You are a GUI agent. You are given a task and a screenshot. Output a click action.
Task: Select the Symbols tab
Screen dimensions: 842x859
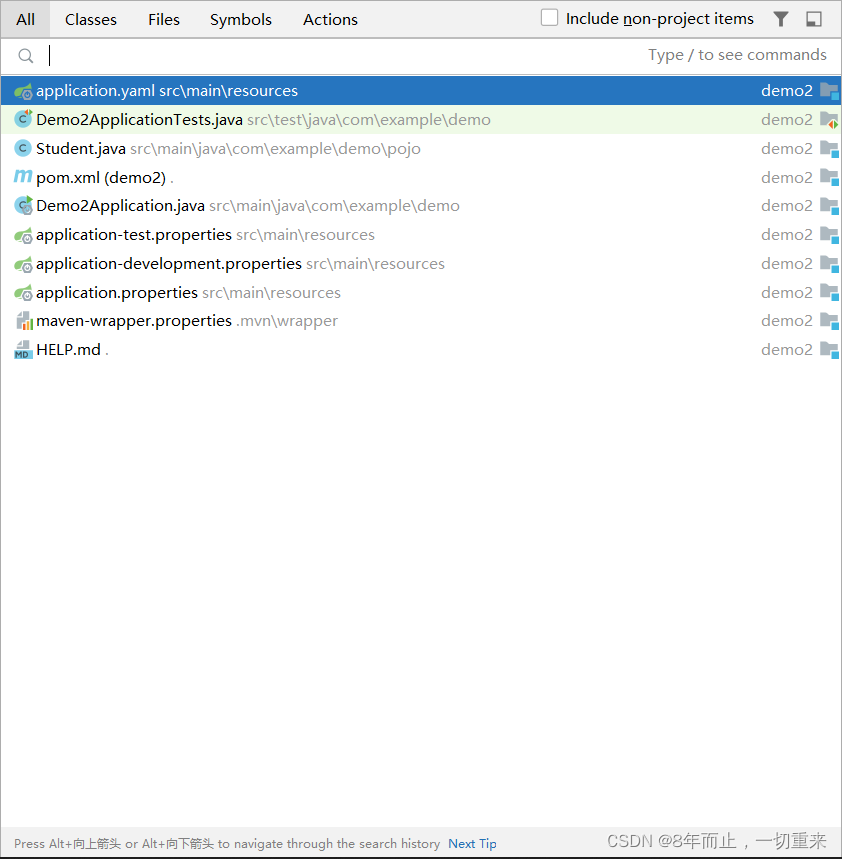click(x=240, y=20)
